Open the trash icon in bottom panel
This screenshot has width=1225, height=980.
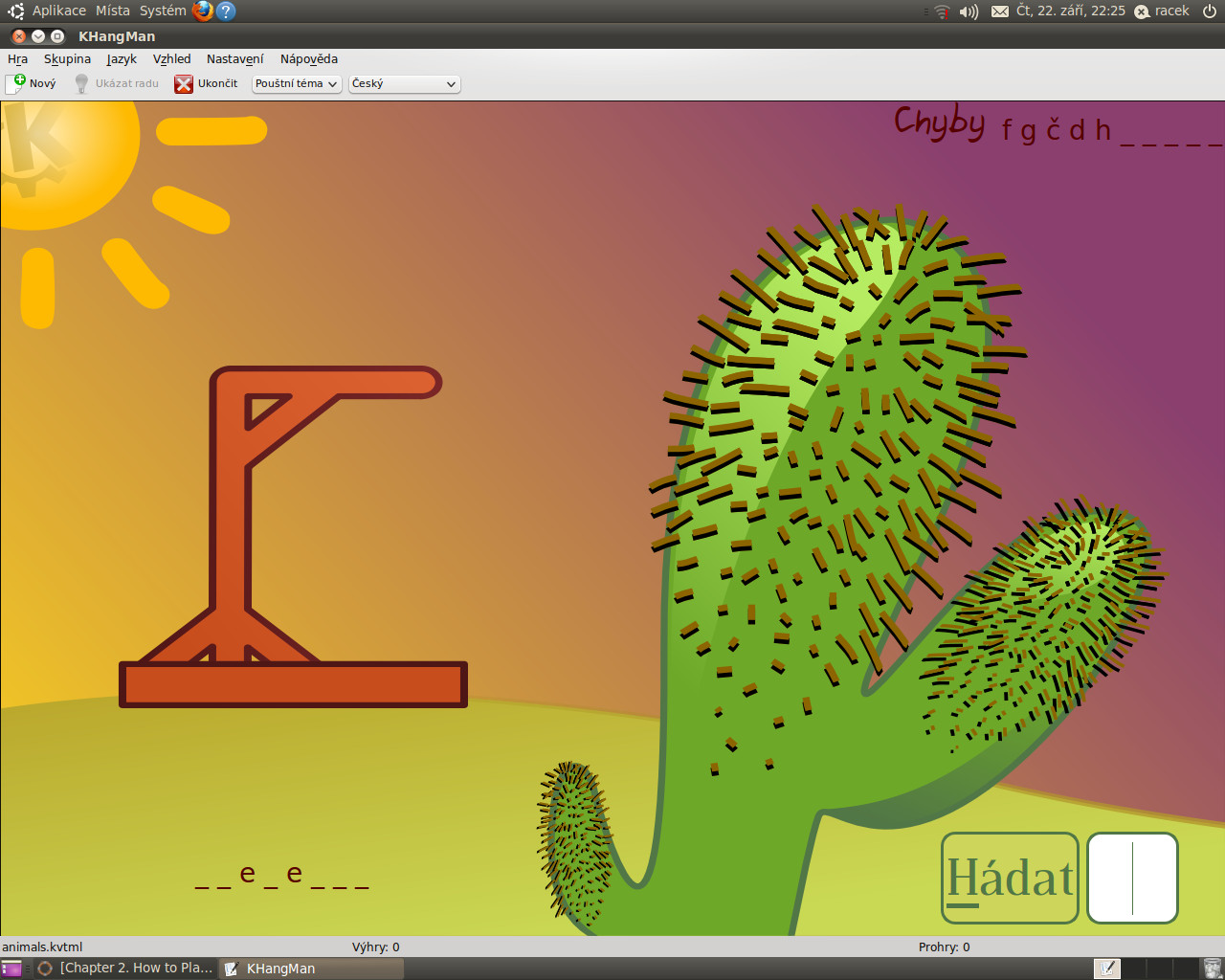click(x=1213, y=969)
